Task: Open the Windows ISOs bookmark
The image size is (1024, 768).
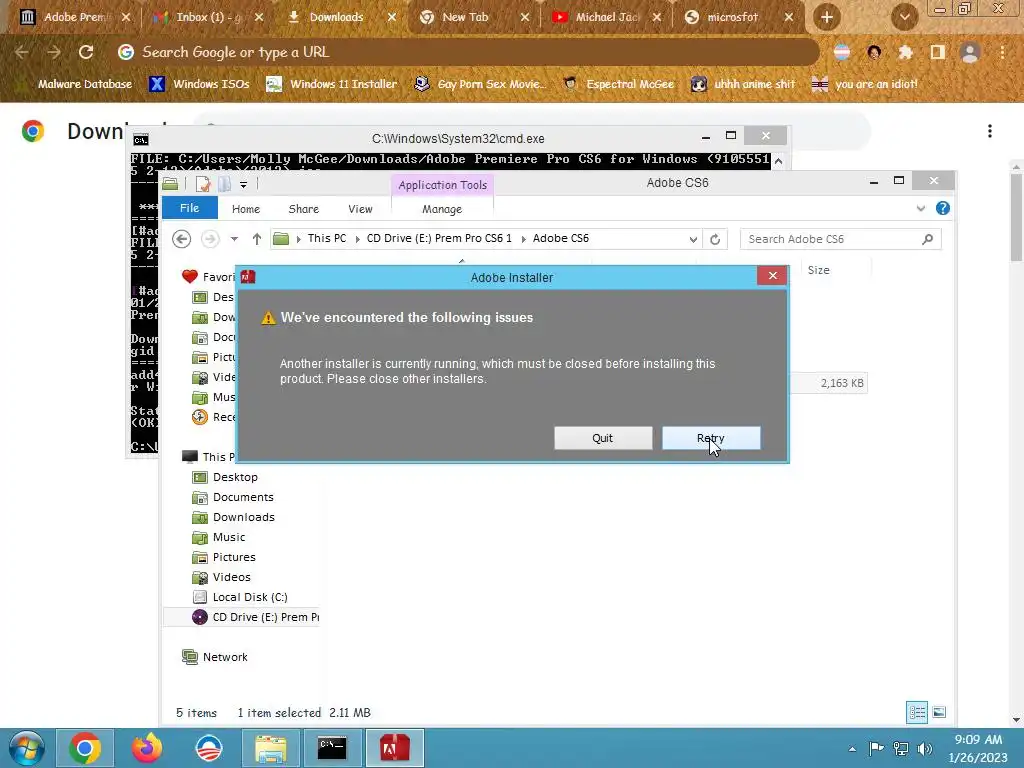Action: pyautogui.click(x=199, y=84)
